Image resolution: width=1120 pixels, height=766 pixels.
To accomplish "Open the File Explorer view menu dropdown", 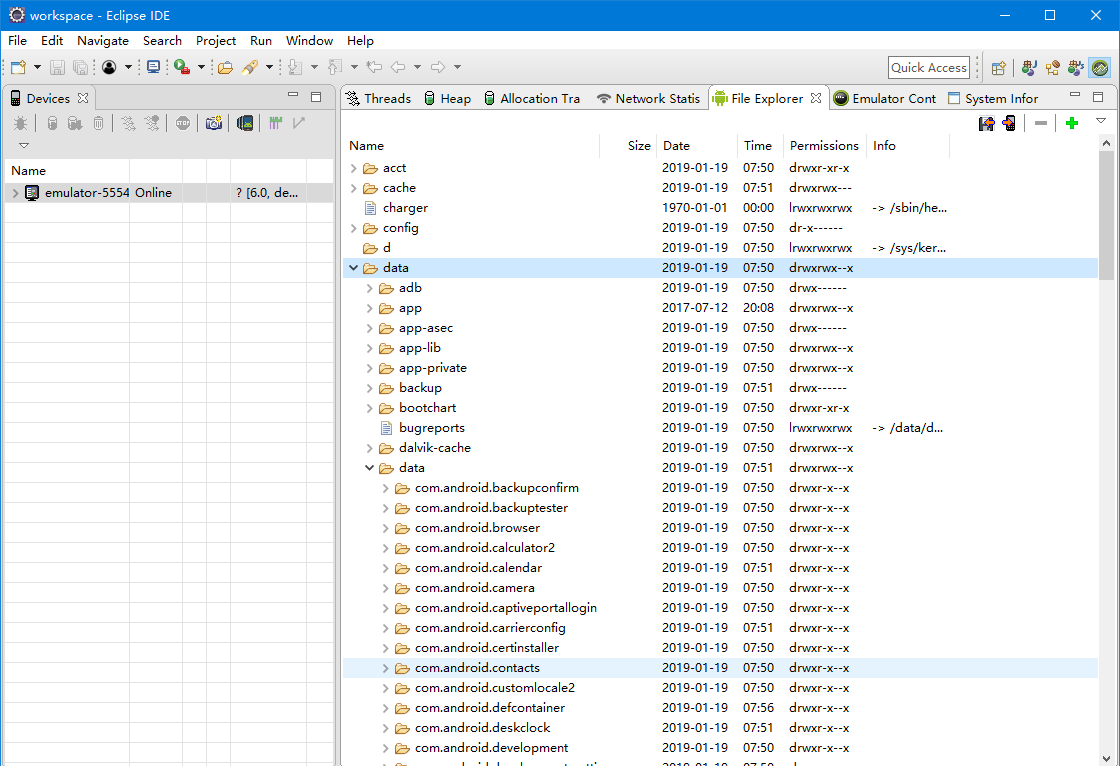I will coord(1101,121).
